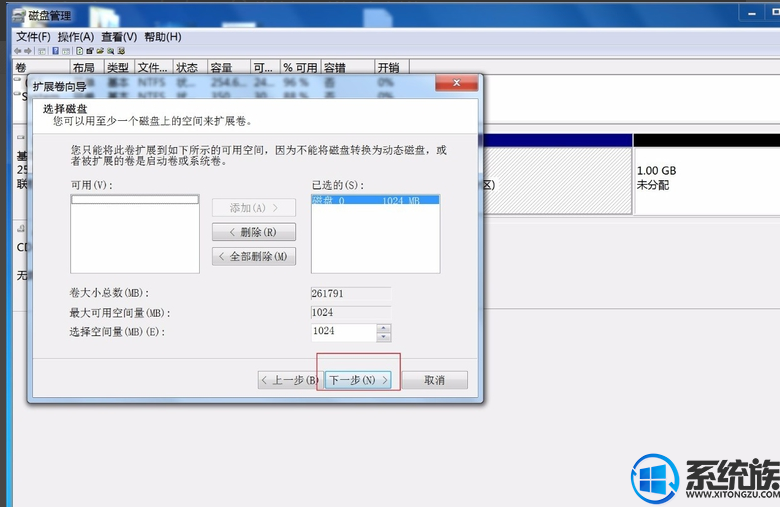Screen dimensions: 780x507
Task: Open Help via blue question-mark toolbar icon
Action: coord(55,51)
